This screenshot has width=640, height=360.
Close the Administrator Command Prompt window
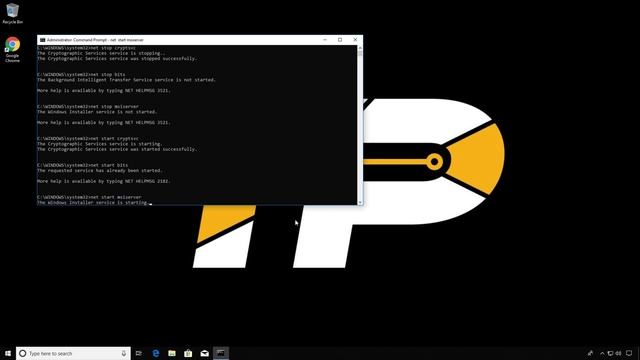point(355,40)
